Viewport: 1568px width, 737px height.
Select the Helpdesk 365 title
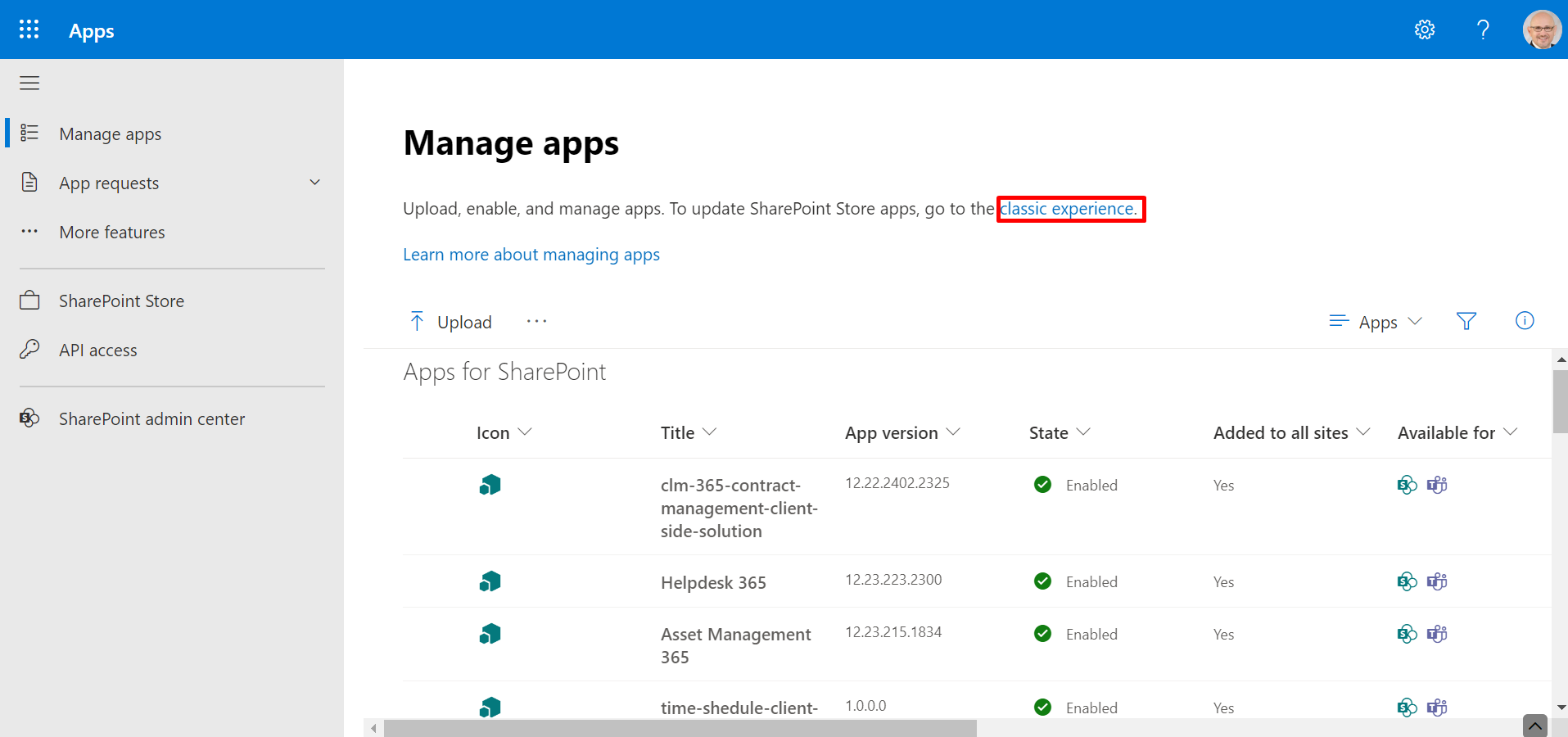tap(713, 582)
